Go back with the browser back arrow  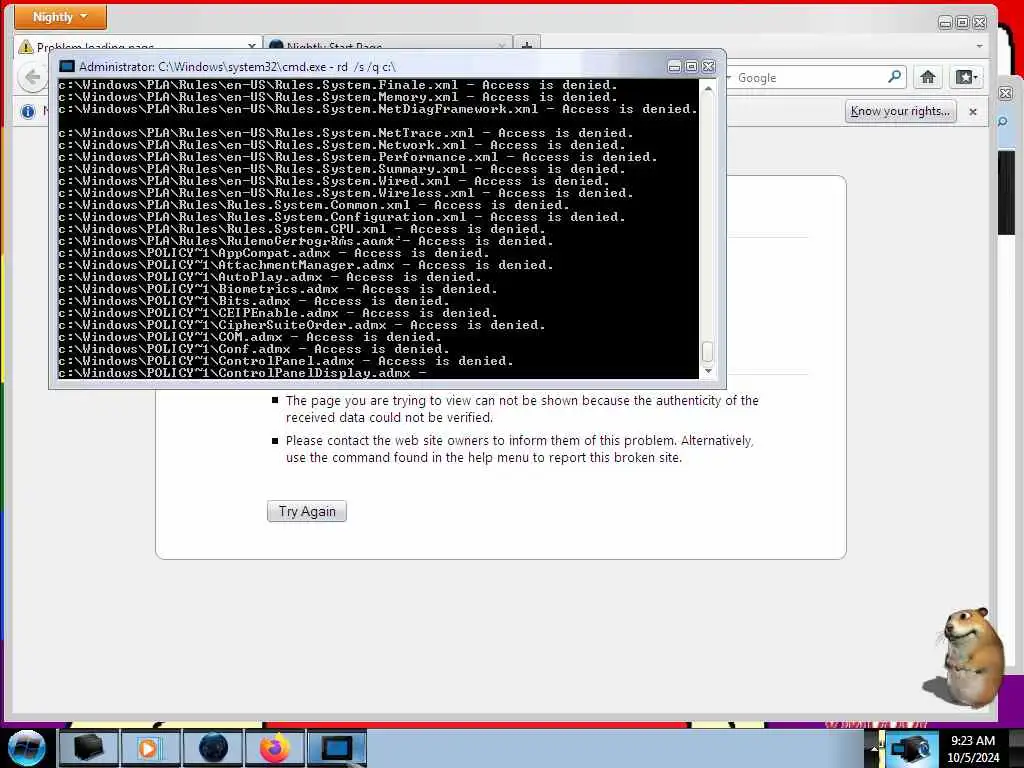click(x=32, y=77)
